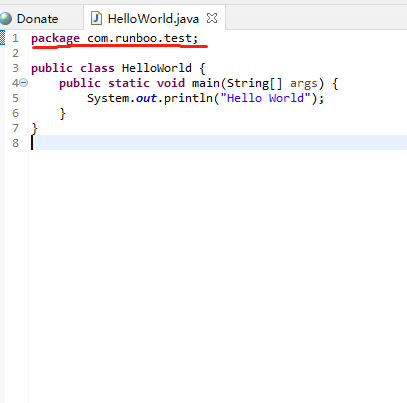Click the Java file icon on HelloWorld.java tab
This screenshot has height=403, width=407.
coord(96,18)
